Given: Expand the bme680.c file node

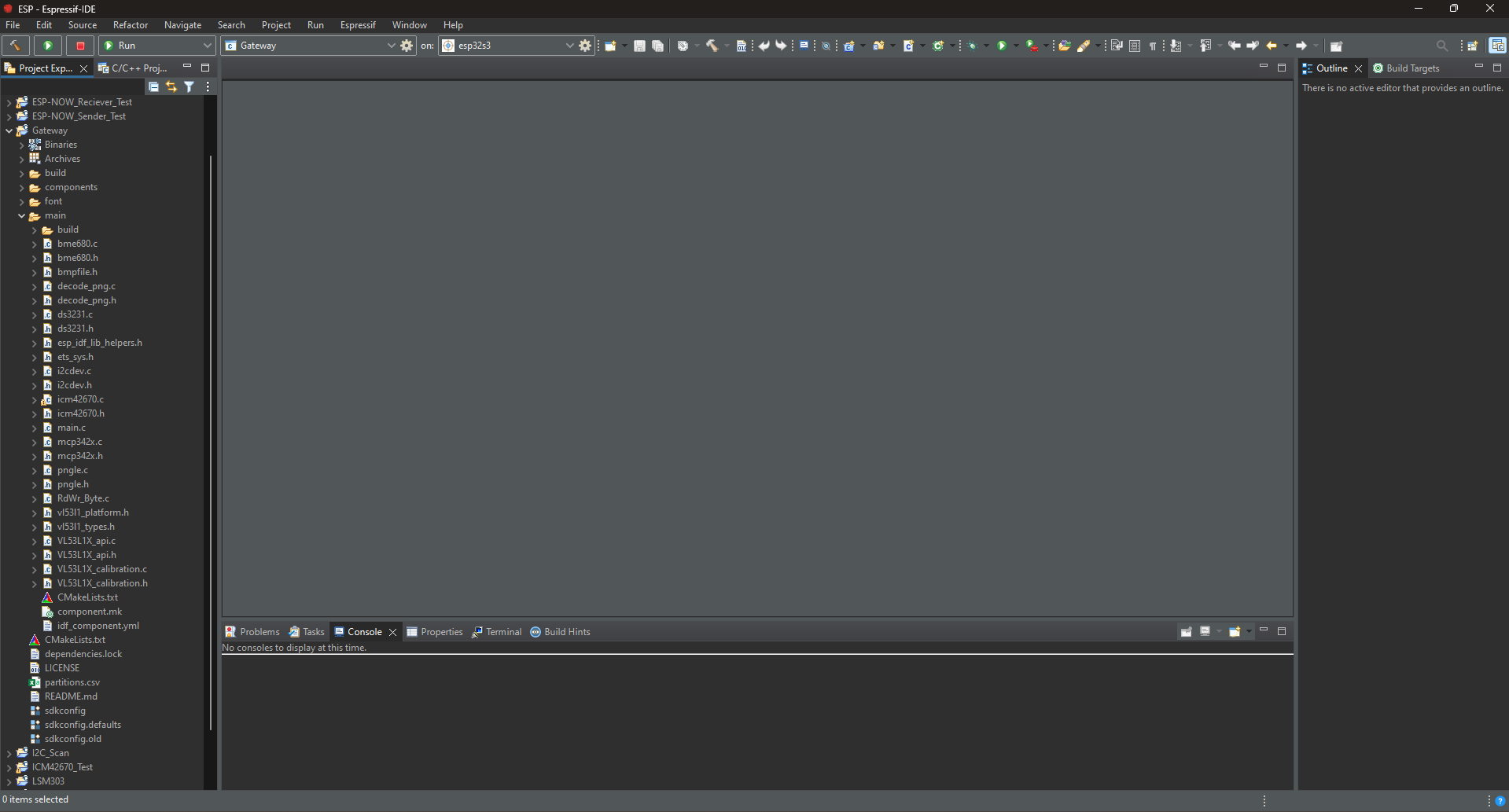Looking at the screenshot, I should 35,244.
